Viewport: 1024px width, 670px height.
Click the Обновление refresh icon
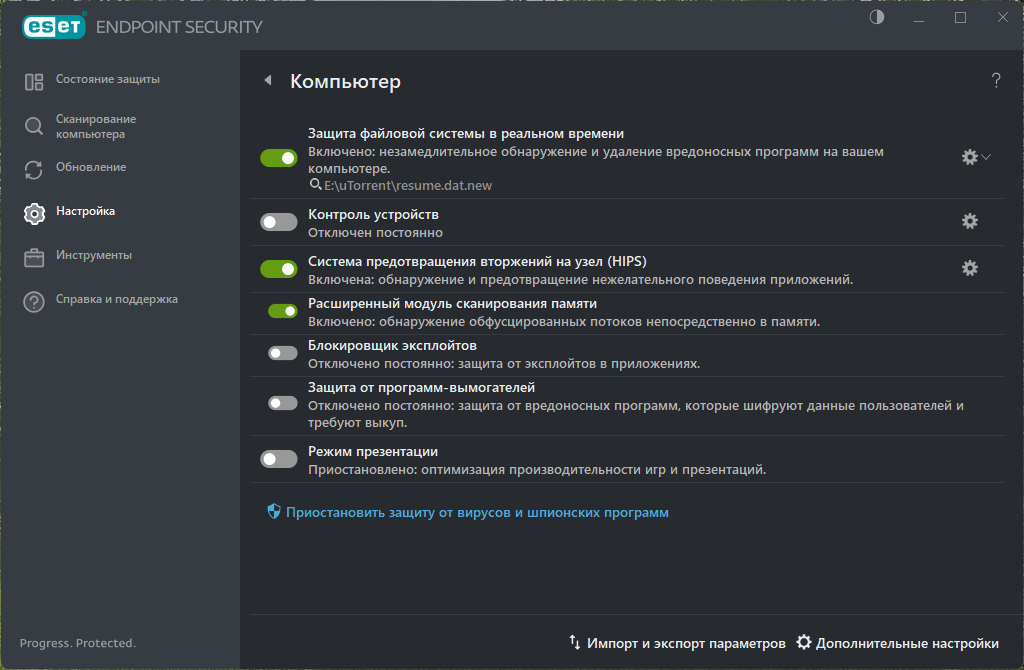(34, 169)
